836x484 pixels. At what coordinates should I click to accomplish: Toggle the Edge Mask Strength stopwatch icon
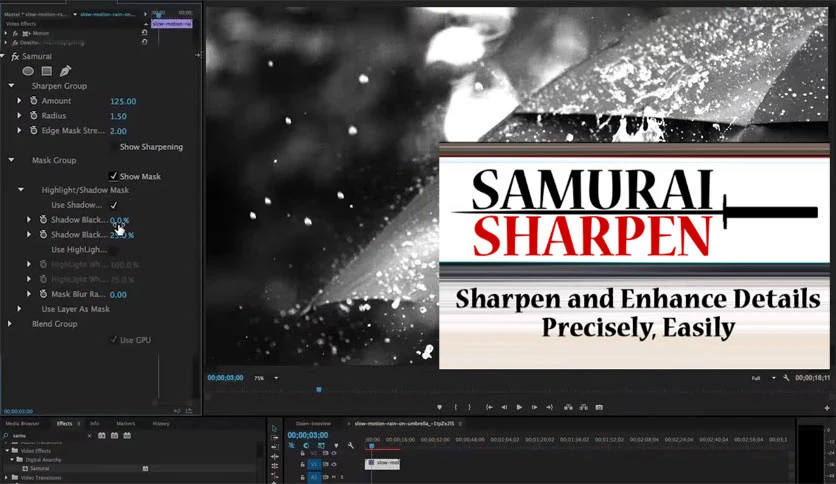34,131
